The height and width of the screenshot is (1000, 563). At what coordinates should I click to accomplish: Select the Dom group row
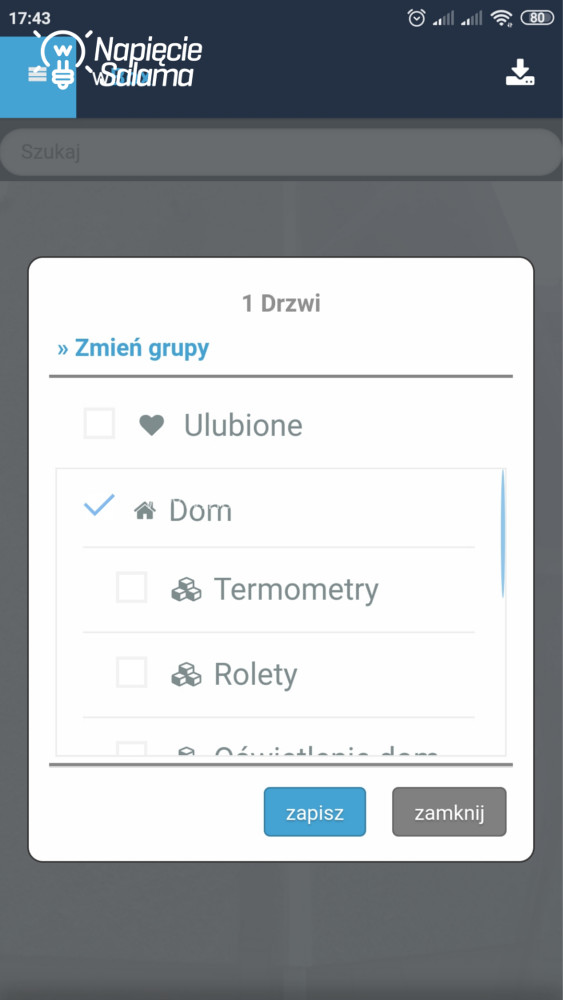pos(279,509)
